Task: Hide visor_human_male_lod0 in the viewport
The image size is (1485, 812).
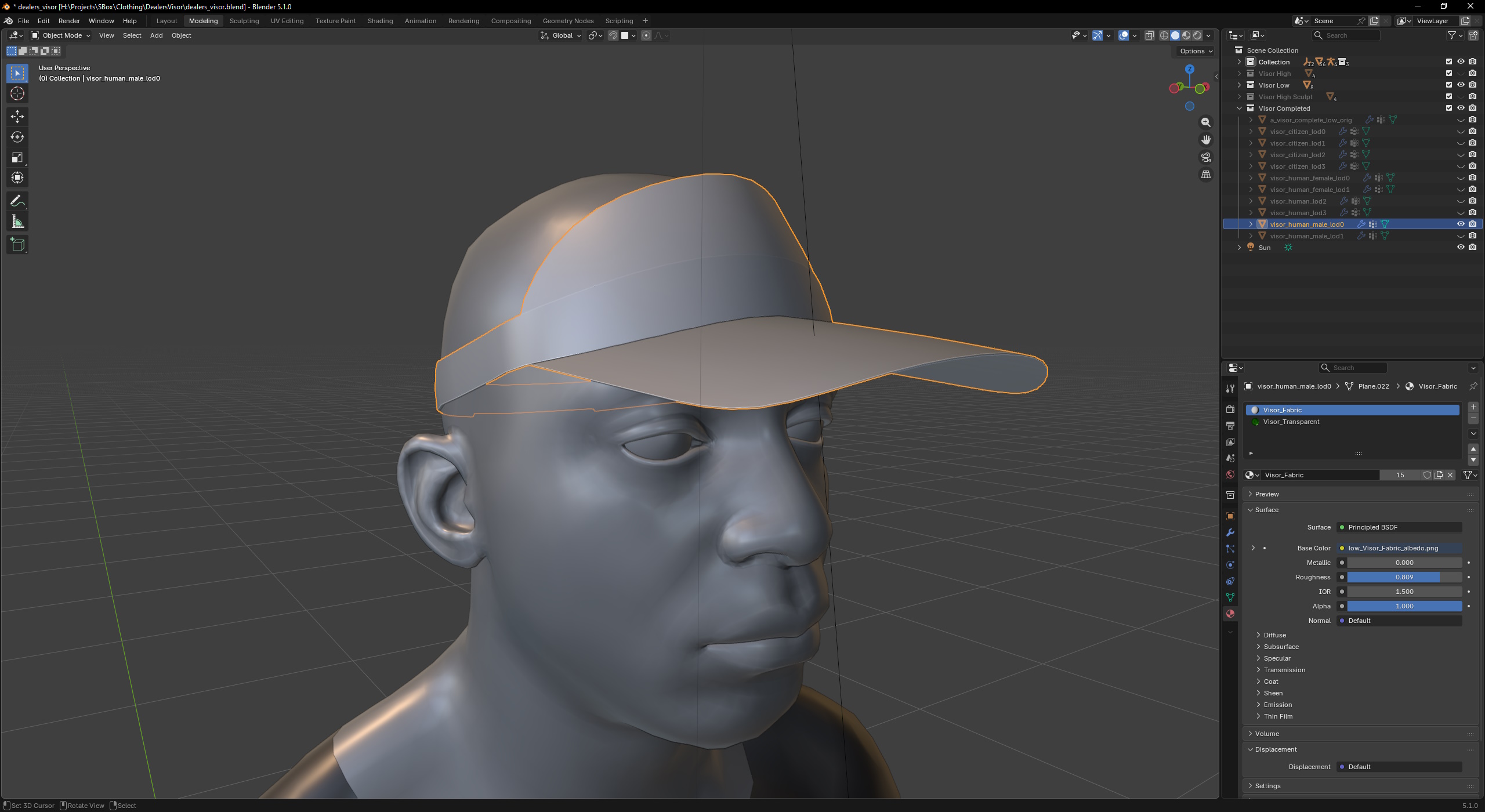Action: pyautogui.click(x=1461, y=224)
